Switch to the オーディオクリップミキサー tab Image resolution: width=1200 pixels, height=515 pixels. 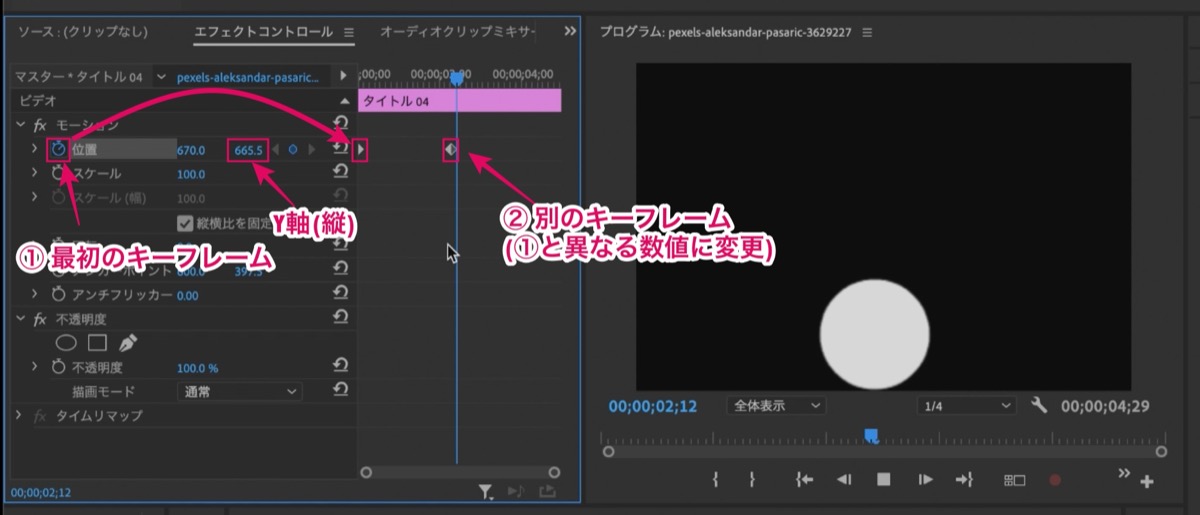(x=457, y=32)
